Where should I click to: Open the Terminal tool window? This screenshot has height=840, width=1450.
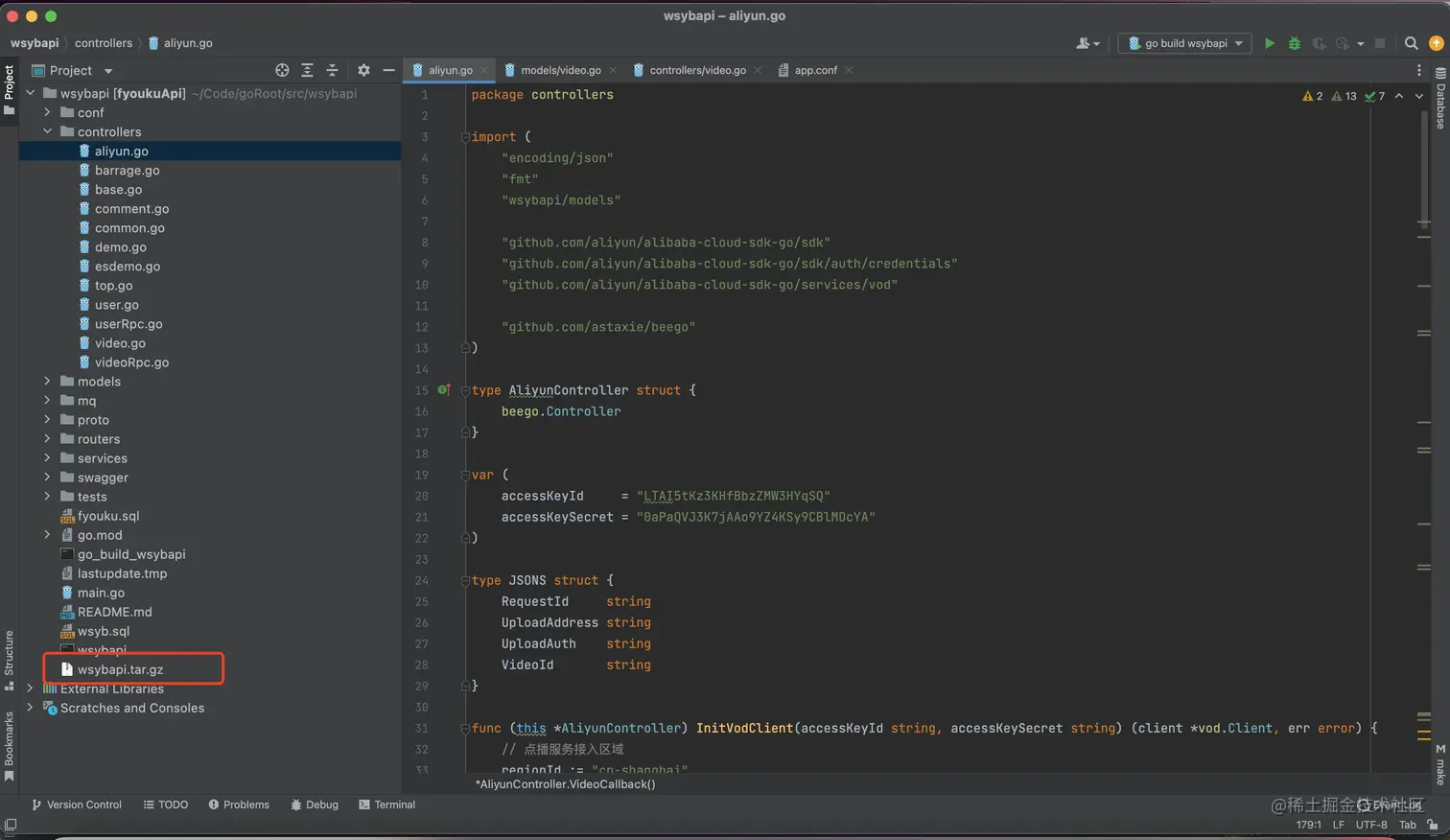coord(386,805)
